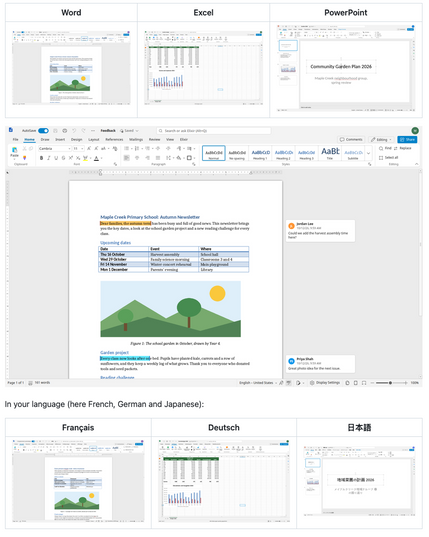Click the zoom slider in status bar
429x537 pixels.
[390, 383]
